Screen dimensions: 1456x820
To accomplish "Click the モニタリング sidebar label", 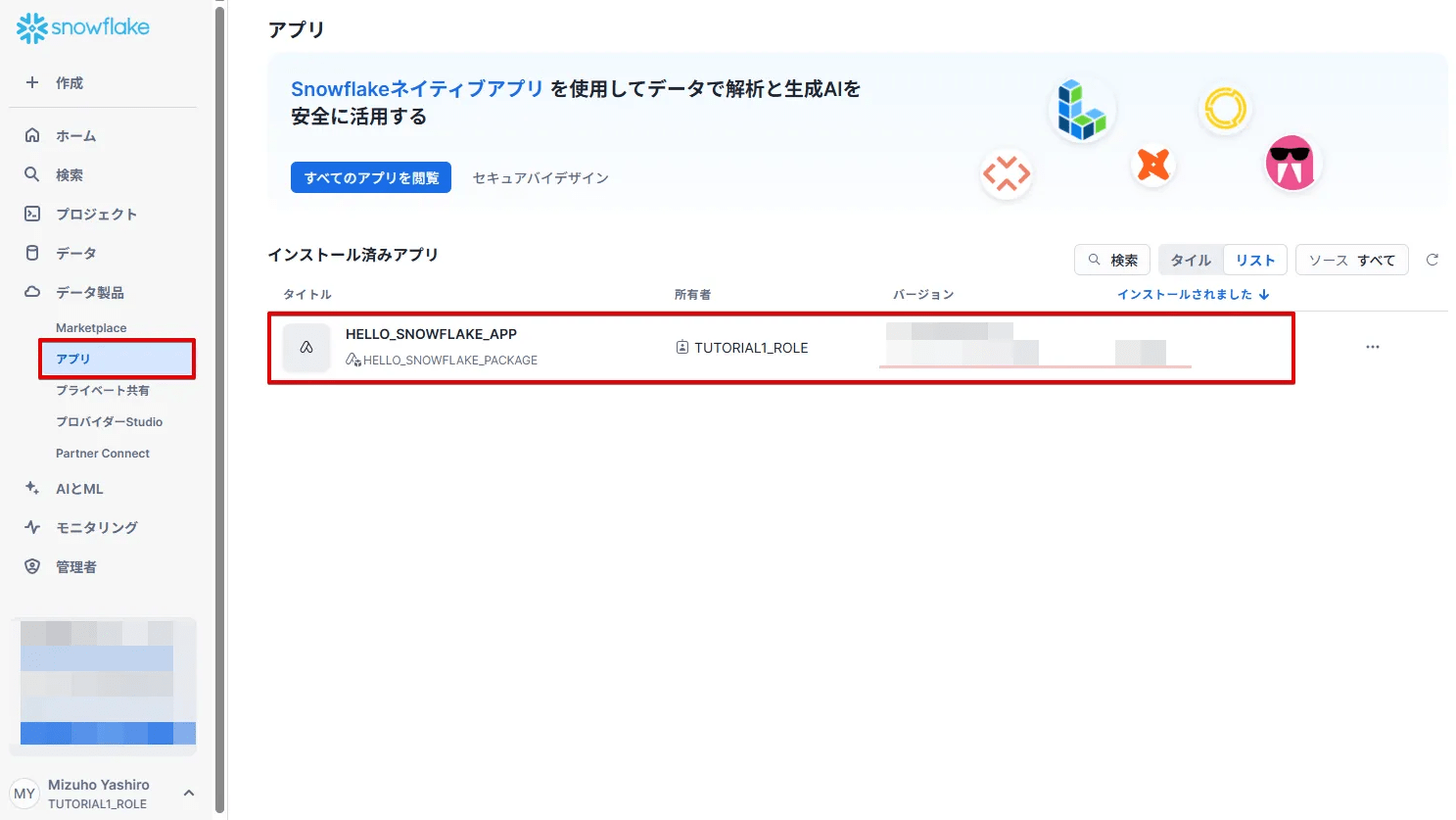I will [x=97, y=527].
